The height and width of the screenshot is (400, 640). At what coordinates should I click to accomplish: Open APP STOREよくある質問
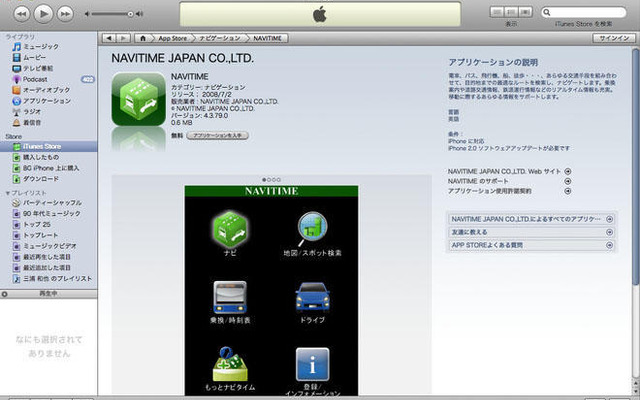(x=531, y=245)
